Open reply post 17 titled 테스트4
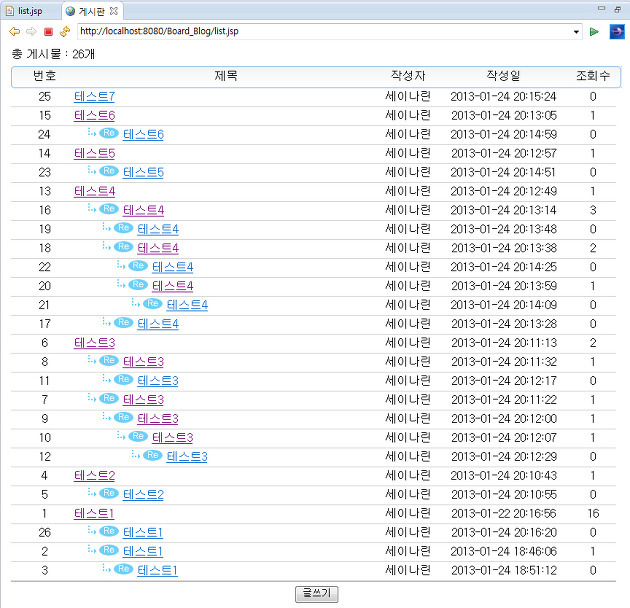Screen dimensions: 630x608 pos(158,324)
